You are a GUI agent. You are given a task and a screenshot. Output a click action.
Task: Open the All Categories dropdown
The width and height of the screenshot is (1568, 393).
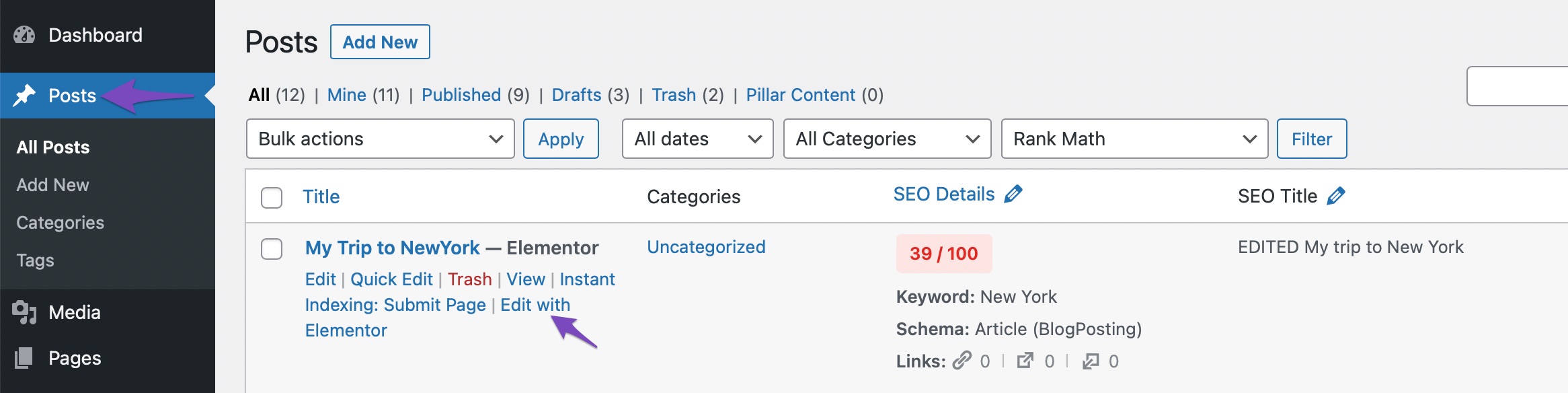click(887, 139)
